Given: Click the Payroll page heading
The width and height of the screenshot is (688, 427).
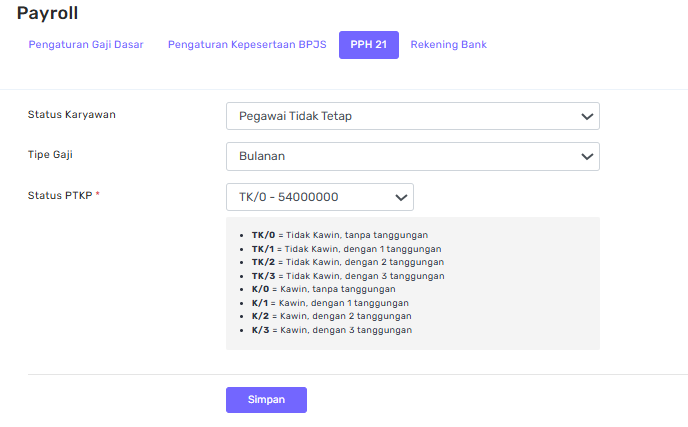Looking at the screenshot, I should tap(47, 13).
